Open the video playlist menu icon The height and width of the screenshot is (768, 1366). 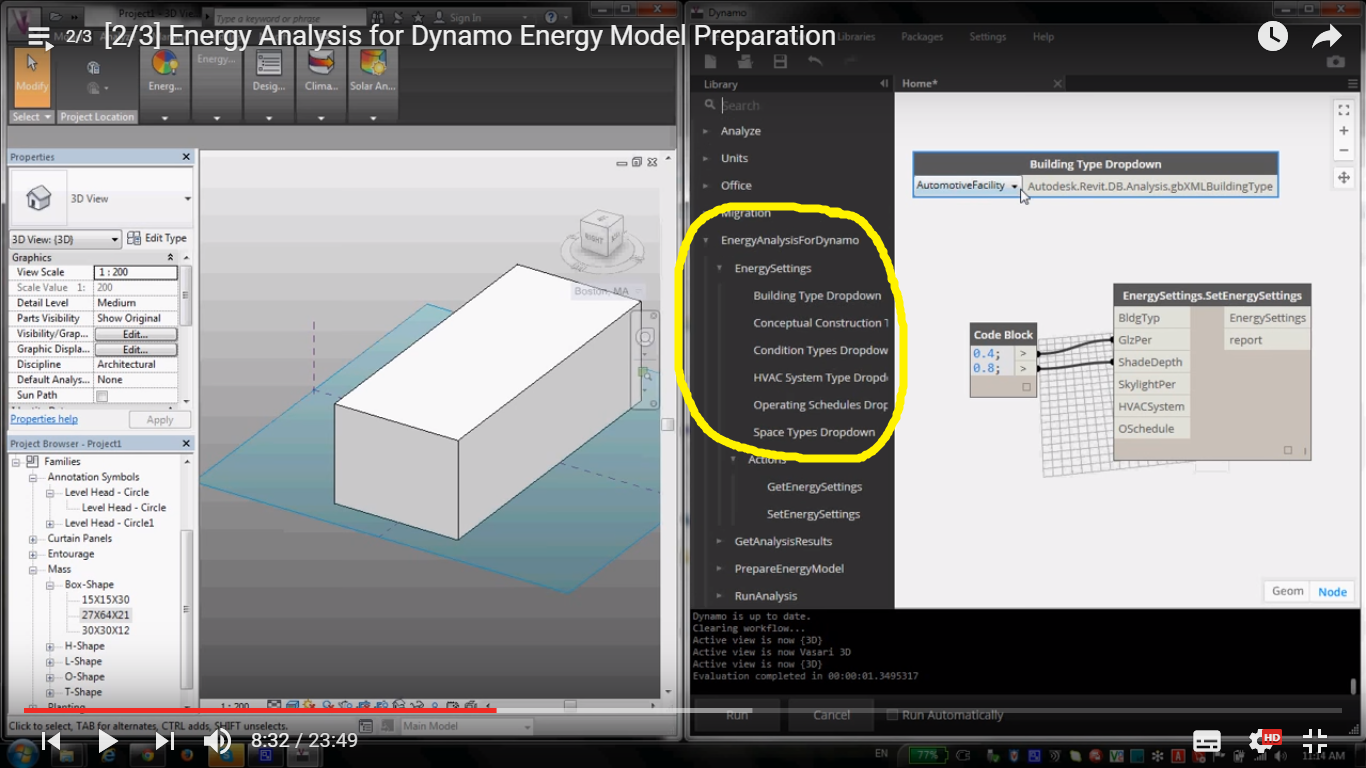39,37
